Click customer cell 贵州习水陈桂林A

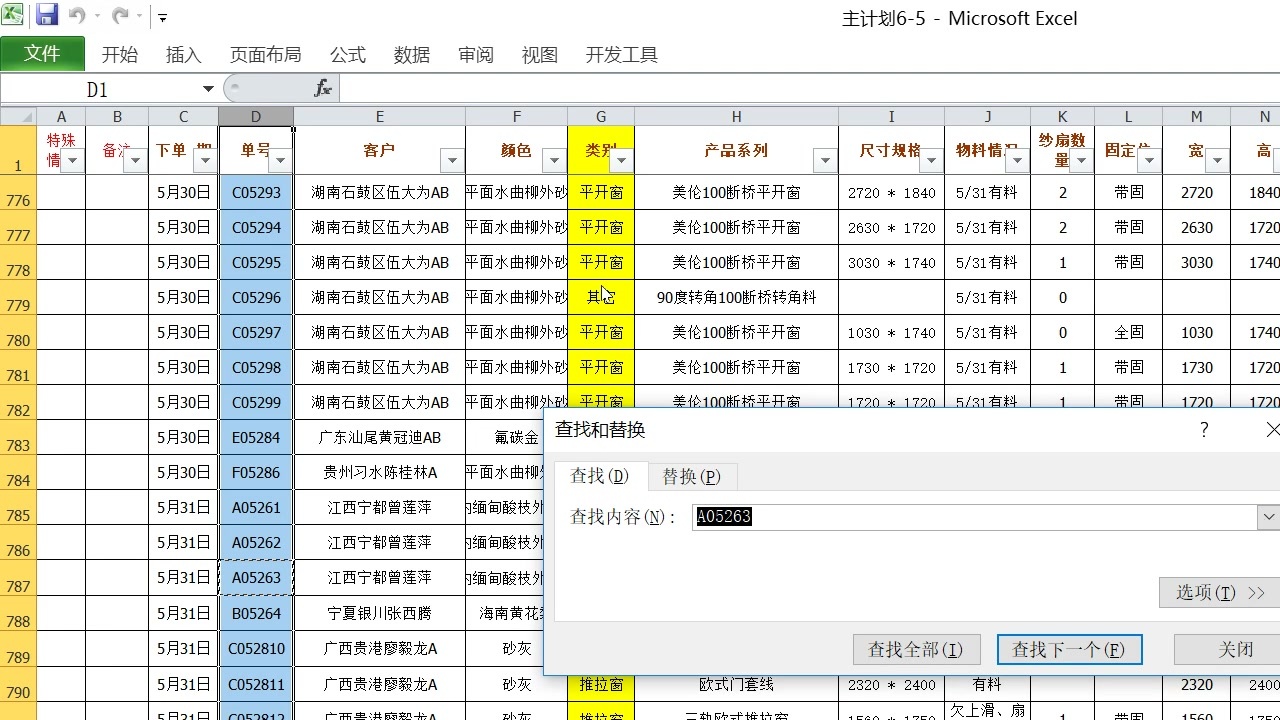[x=380, y=472]
